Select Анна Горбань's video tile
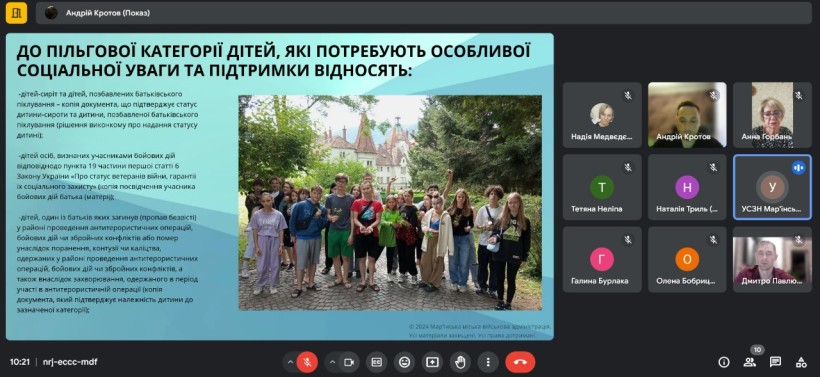This screenshot has width=820, height=377. [x=772, y=115]
